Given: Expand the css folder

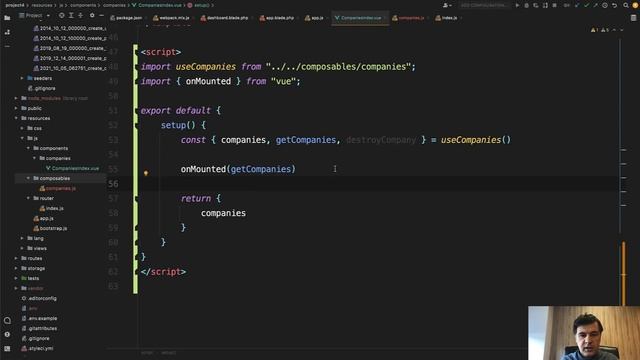Looking at the screenshot, I should pyautogui.click(x=22, y=128).
